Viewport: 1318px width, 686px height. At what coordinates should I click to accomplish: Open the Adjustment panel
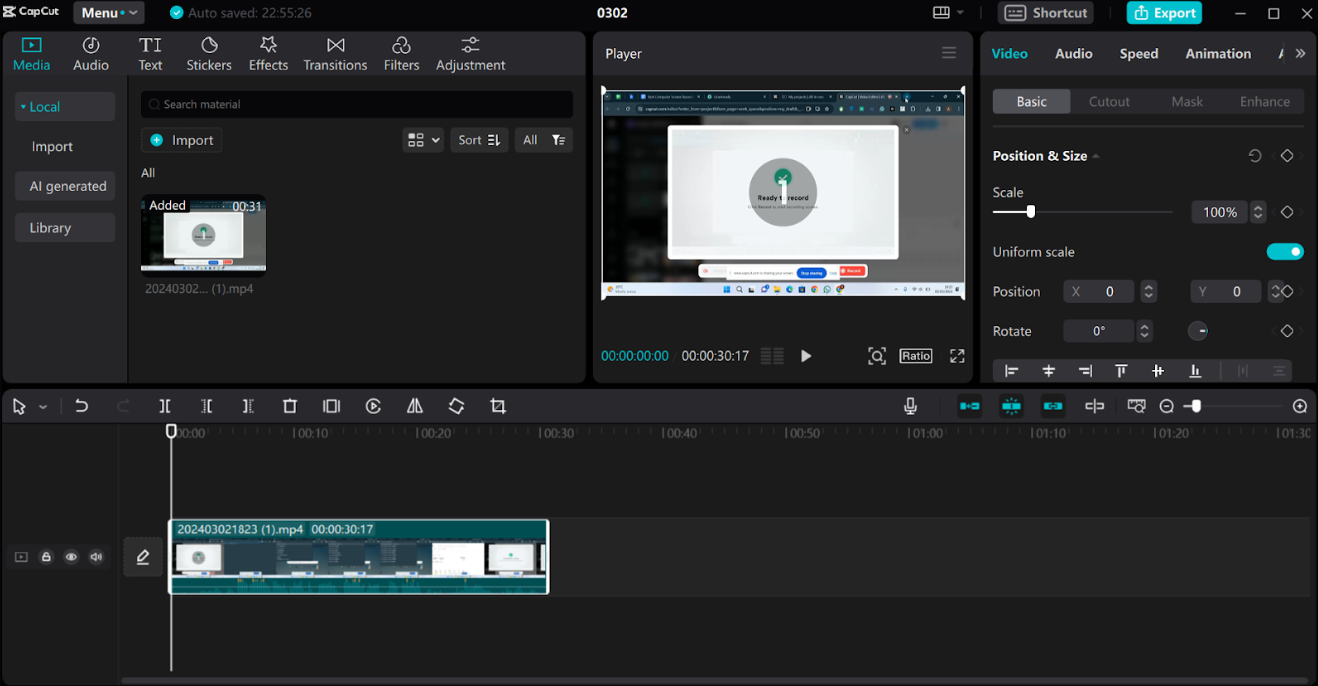[x=470, y=54]
